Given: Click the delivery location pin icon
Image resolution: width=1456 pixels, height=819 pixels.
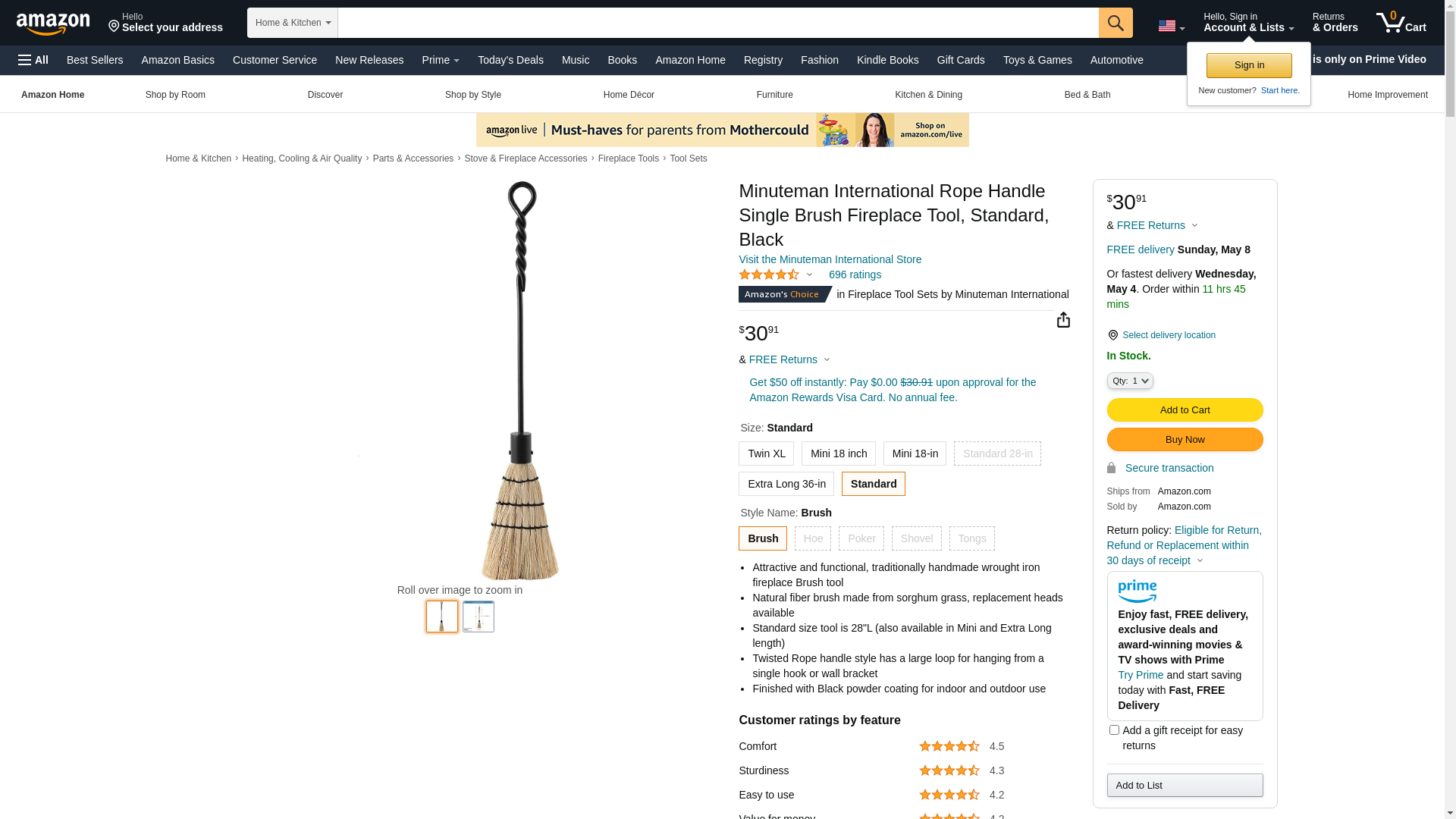Looking at the screenshot, I should click(x=1112, y=335).
